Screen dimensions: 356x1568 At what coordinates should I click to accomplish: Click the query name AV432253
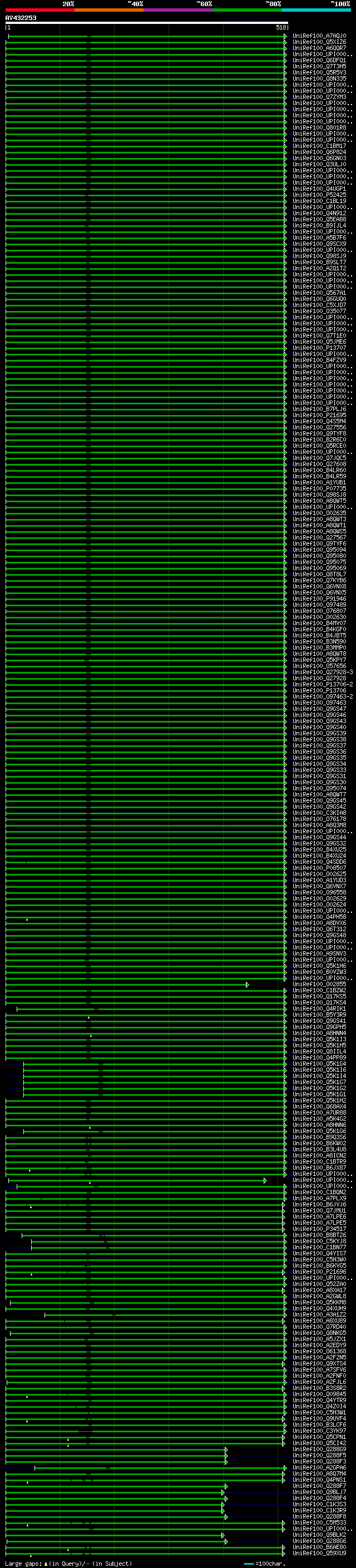click(21, 18)
